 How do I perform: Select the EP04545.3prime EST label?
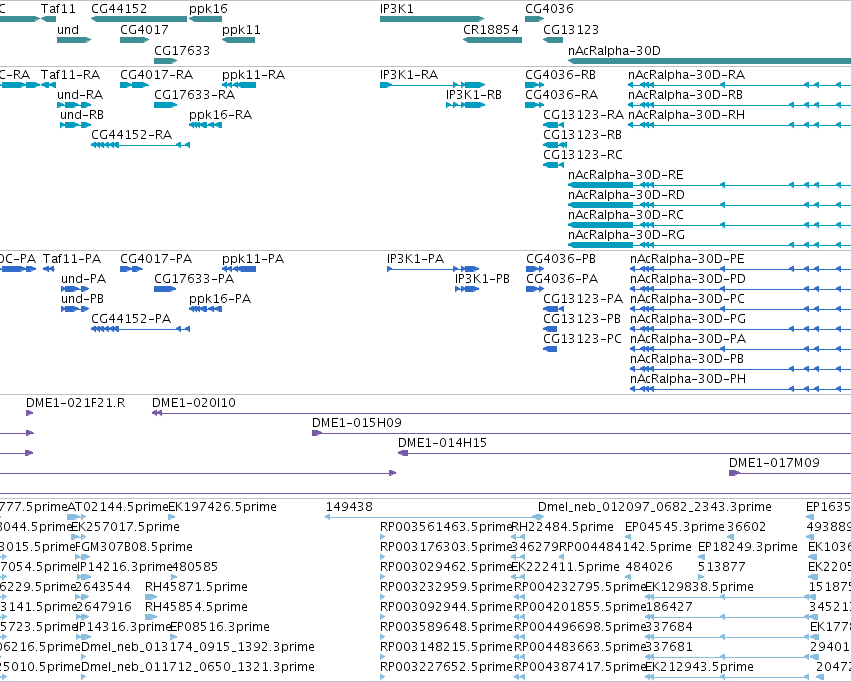[675, 527]
